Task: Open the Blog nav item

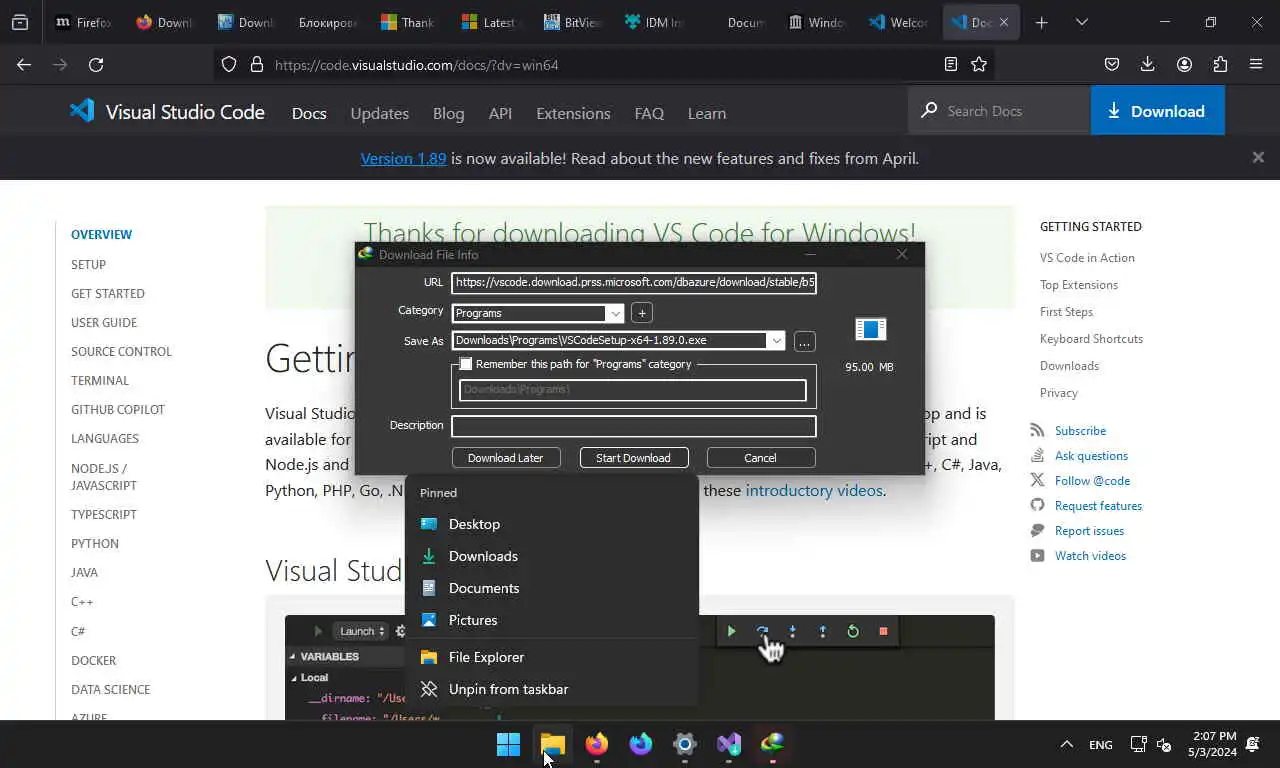Action: [448, 113]
